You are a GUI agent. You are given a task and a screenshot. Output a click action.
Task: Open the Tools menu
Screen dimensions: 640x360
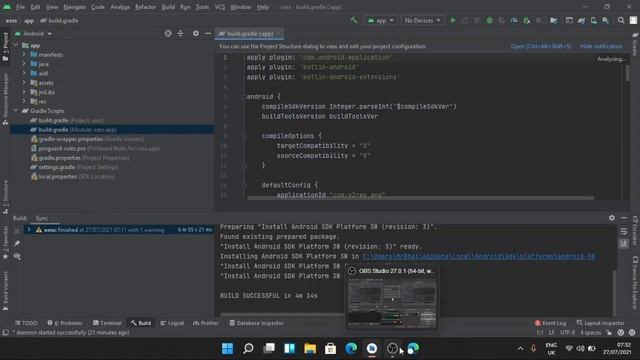(202, 7)
